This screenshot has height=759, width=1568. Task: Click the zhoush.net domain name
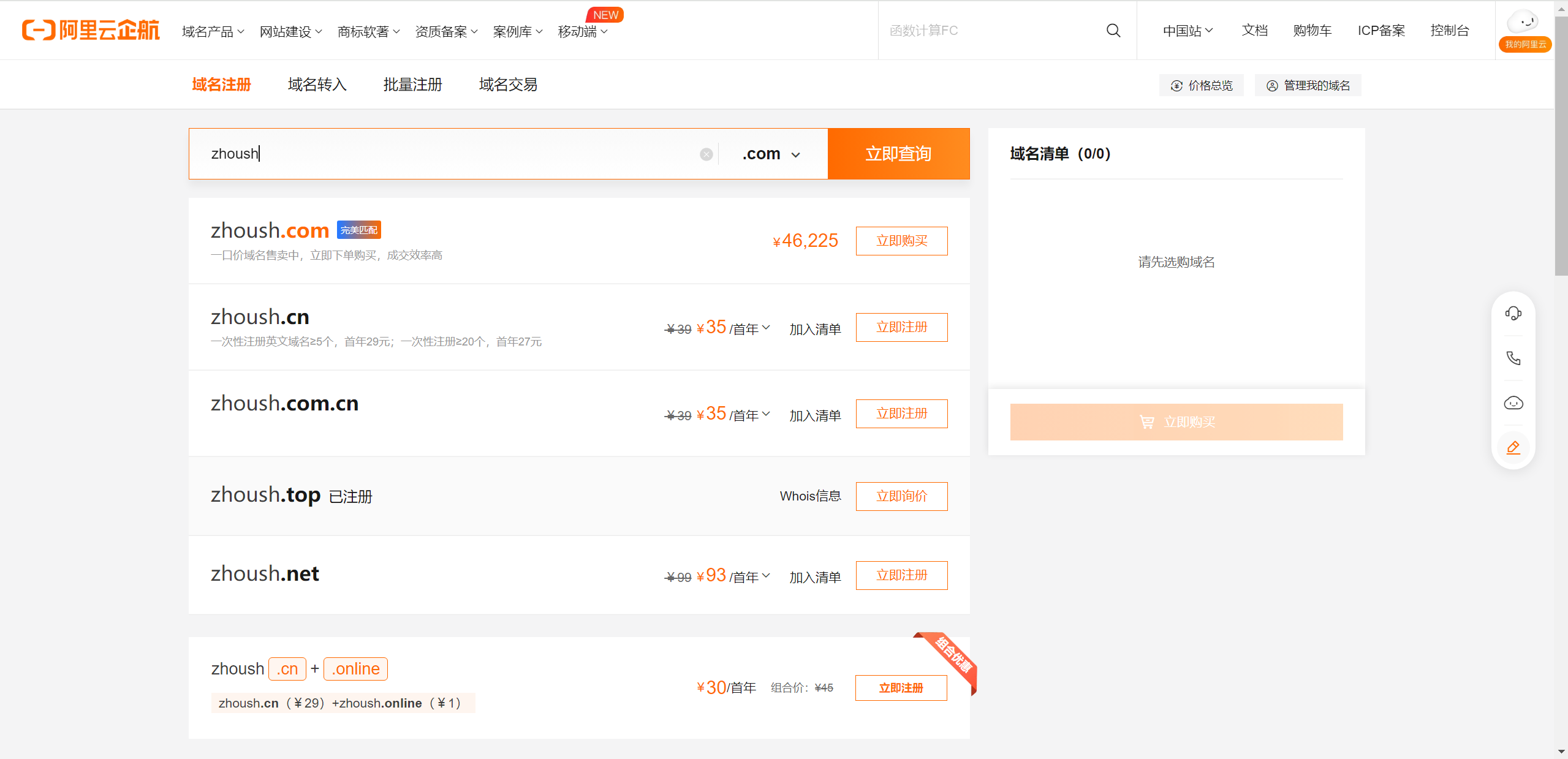point(265,573)
